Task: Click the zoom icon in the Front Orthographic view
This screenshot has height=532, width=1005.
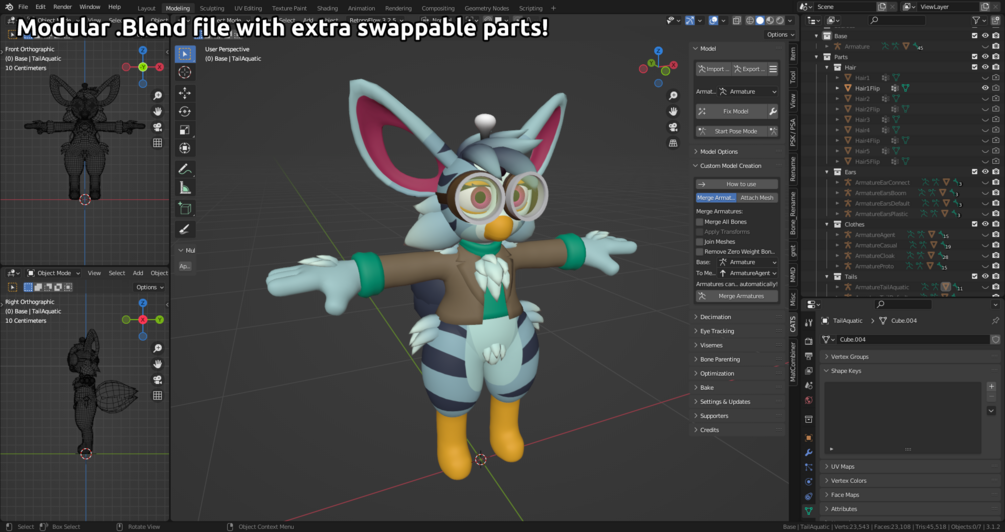Action: click(x=157, y=96)
